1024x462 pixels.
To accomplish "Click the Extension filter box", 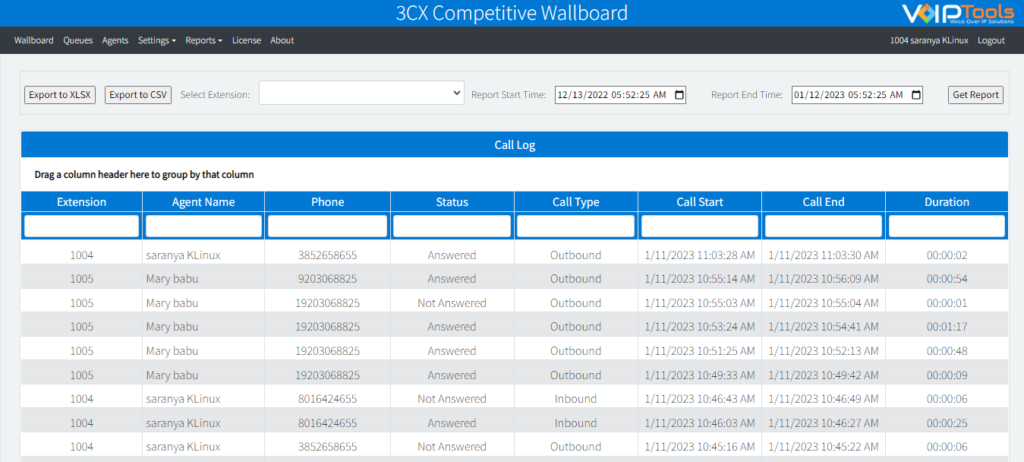I will point(82,226).
